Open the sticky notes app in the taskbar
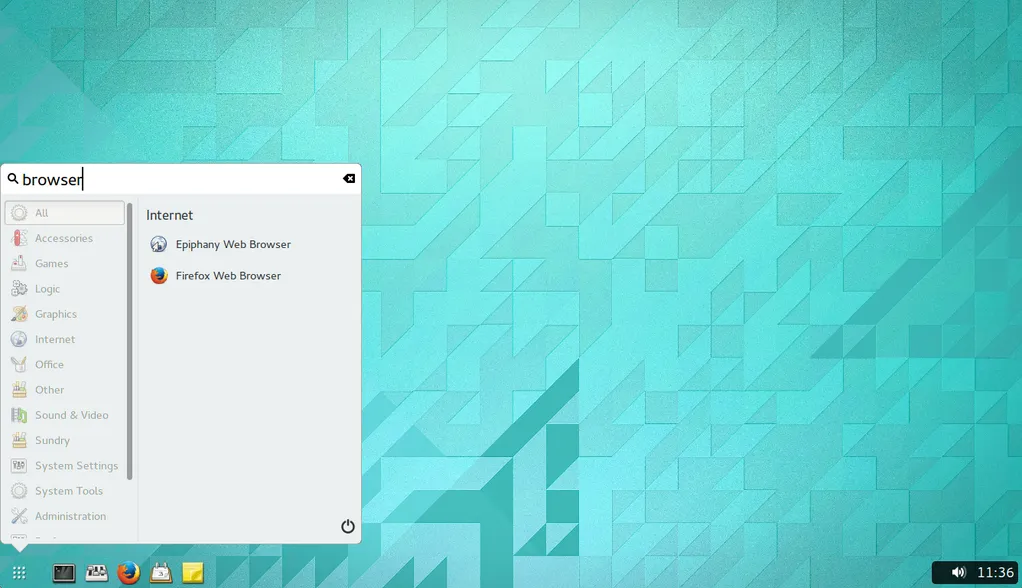This screenshot has height=588, width=1022. (193, 572)
